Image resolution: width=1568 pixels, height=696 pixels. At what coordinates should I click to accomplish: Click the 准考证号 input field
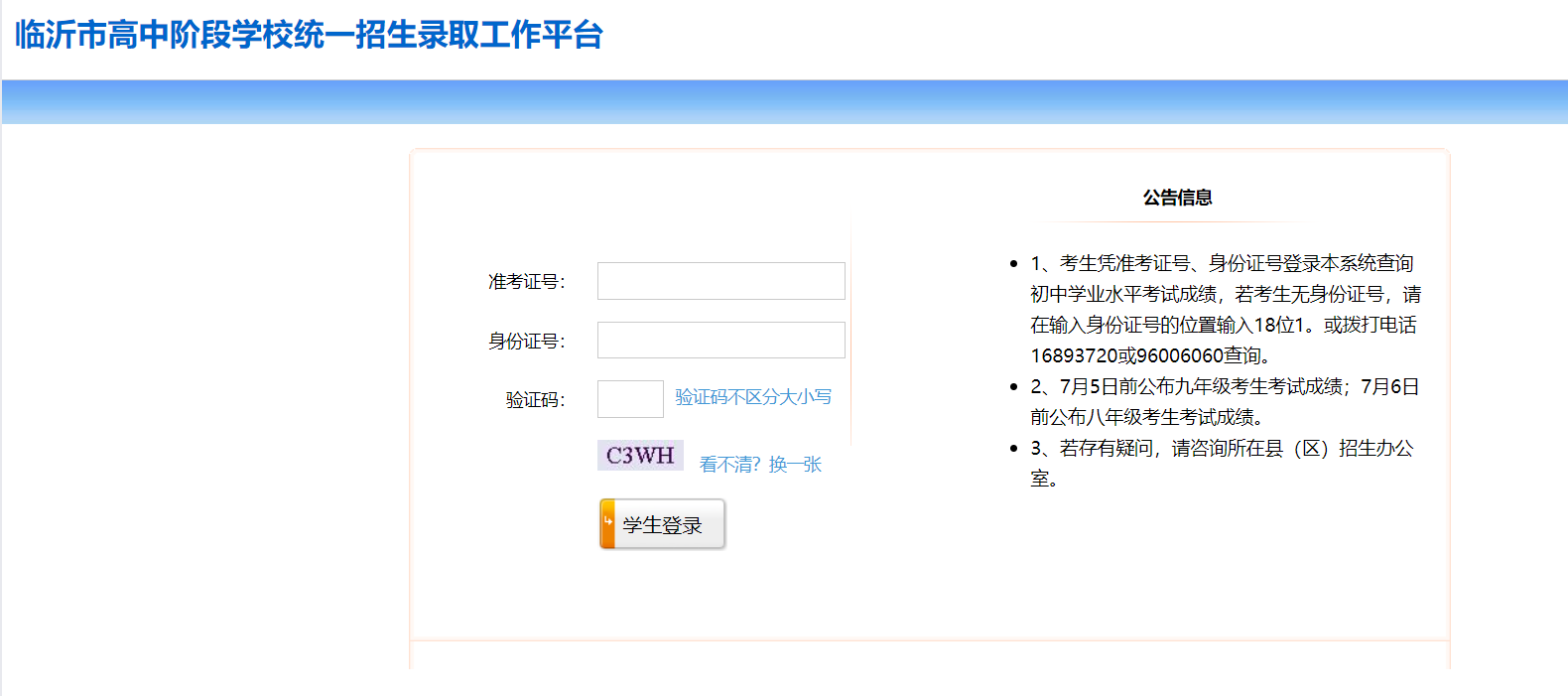pos(720,281)
